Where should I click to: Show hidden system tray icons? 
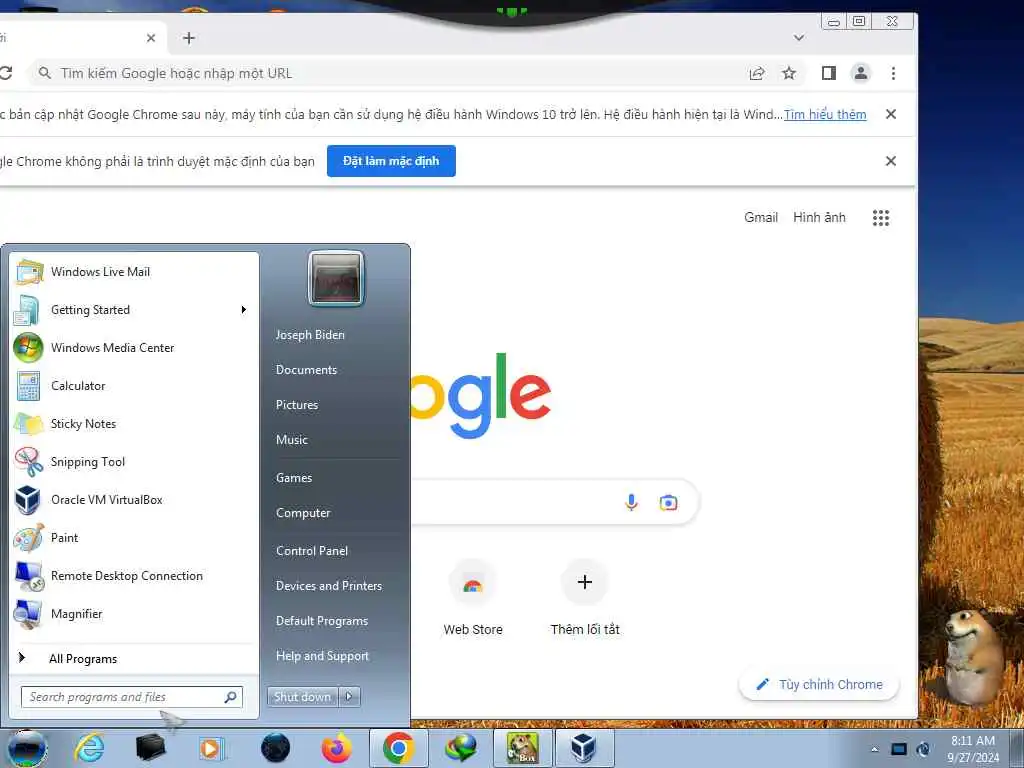tap(874, 749)
